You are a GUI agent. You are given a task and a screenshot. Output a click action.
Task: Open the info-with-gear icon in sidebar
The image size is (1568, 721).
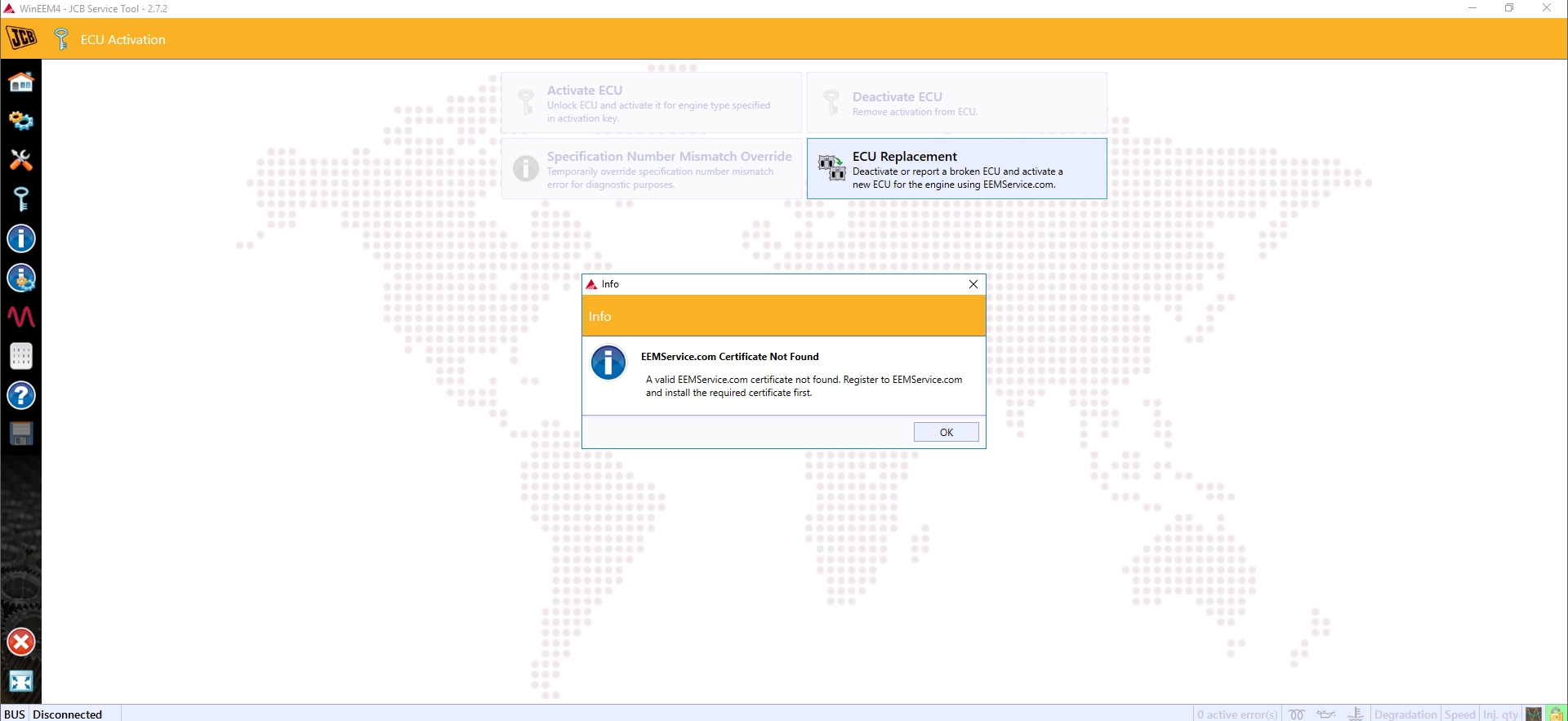pos(21,278)
